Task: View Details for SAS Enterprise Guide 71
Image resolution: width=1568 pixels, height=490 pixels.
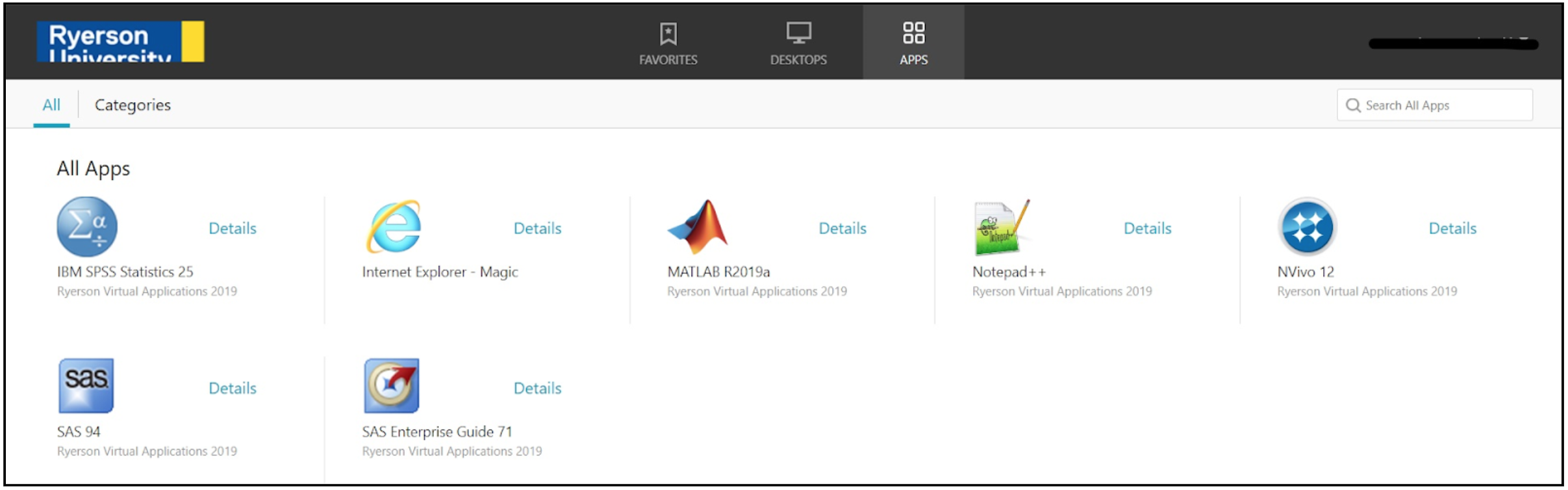Action: 537,388
